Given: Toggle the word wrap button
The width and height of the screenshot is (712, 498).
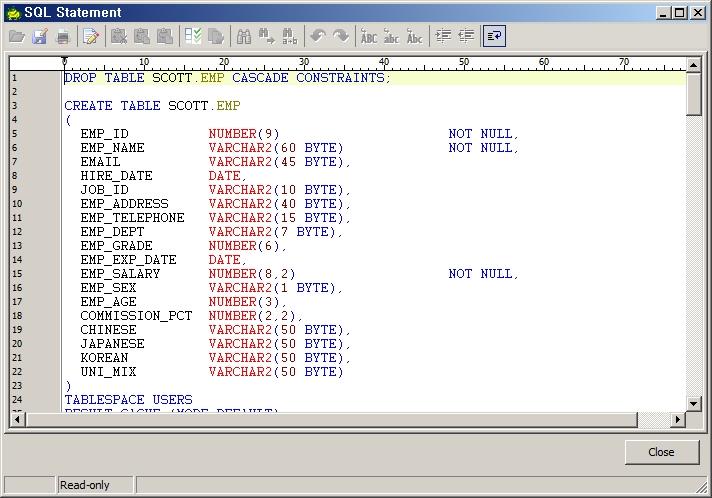Looking at the screenshot, I should click(494, 37).
